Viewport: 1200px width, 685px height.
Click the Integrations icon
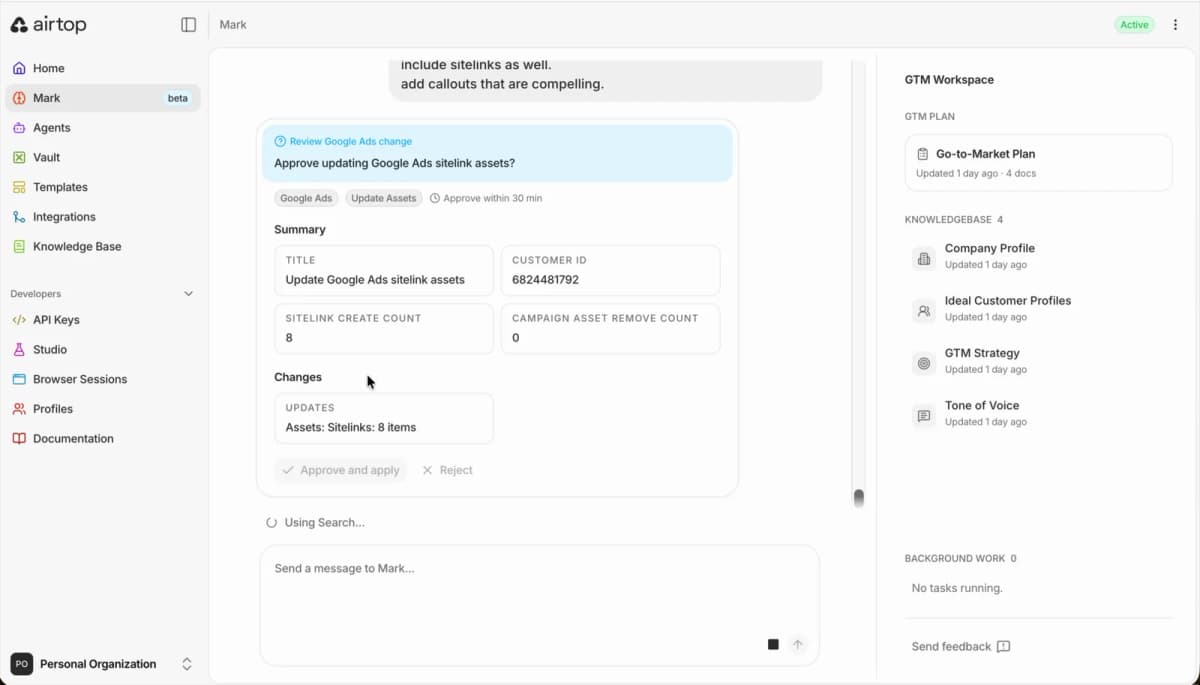click(x=19, y=217)
